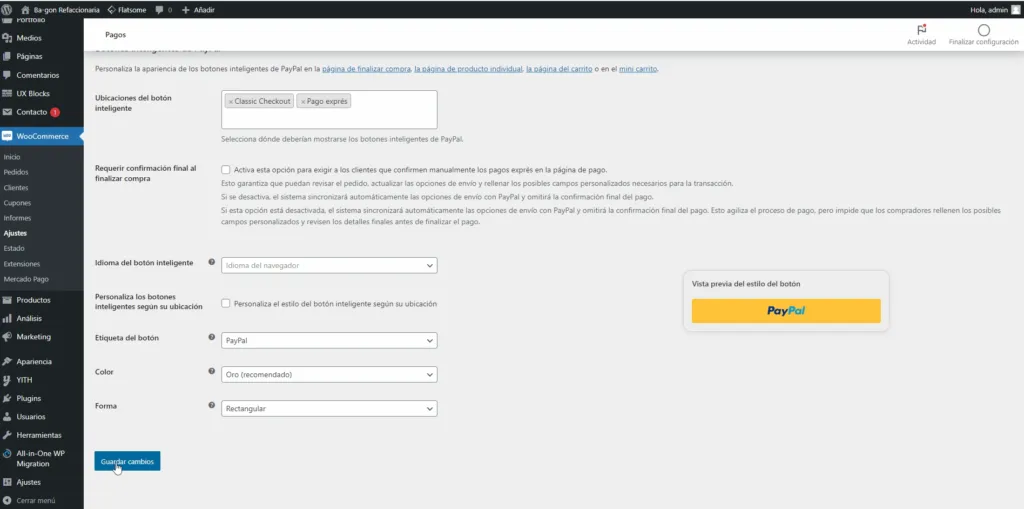Remove the Classic Checkout tag

click(x=231, y=102)
